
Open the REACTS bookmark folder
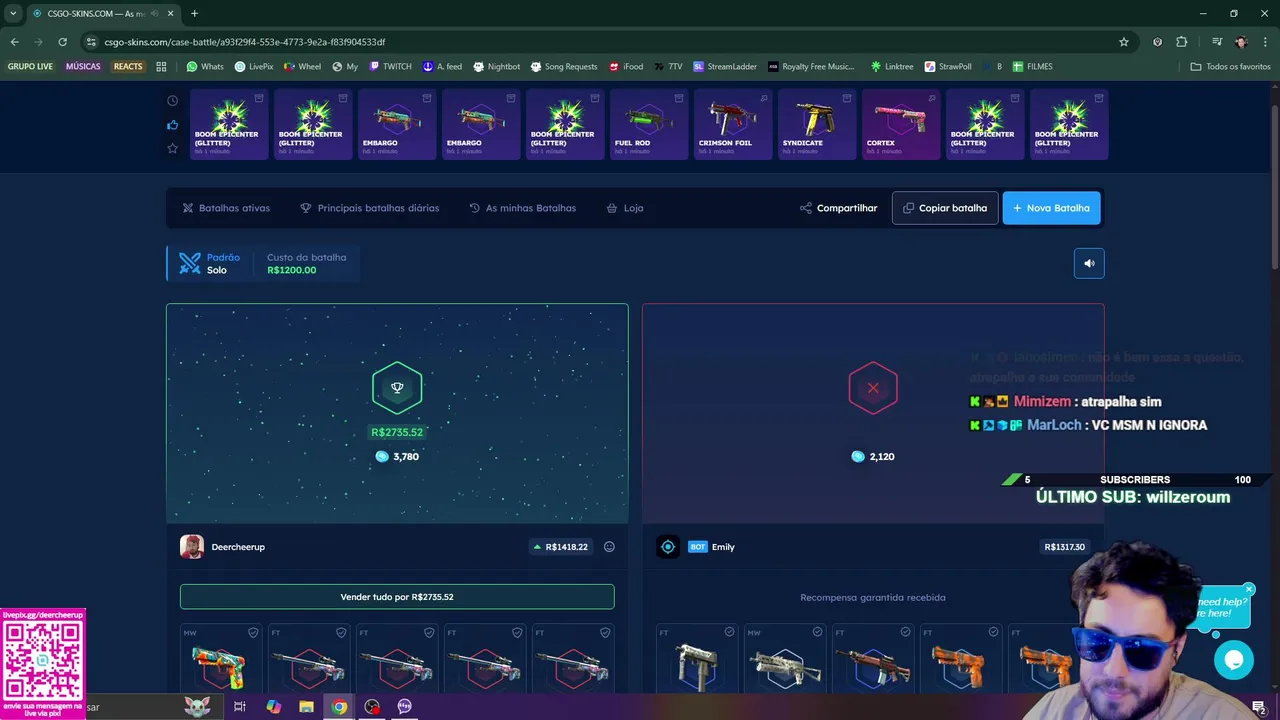point(128,67)
